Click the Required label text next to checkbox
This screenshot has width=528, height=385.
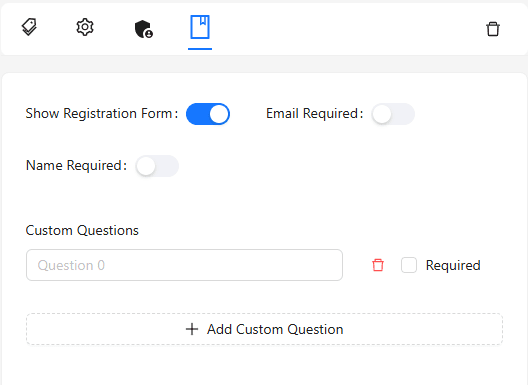pos(453,265)
